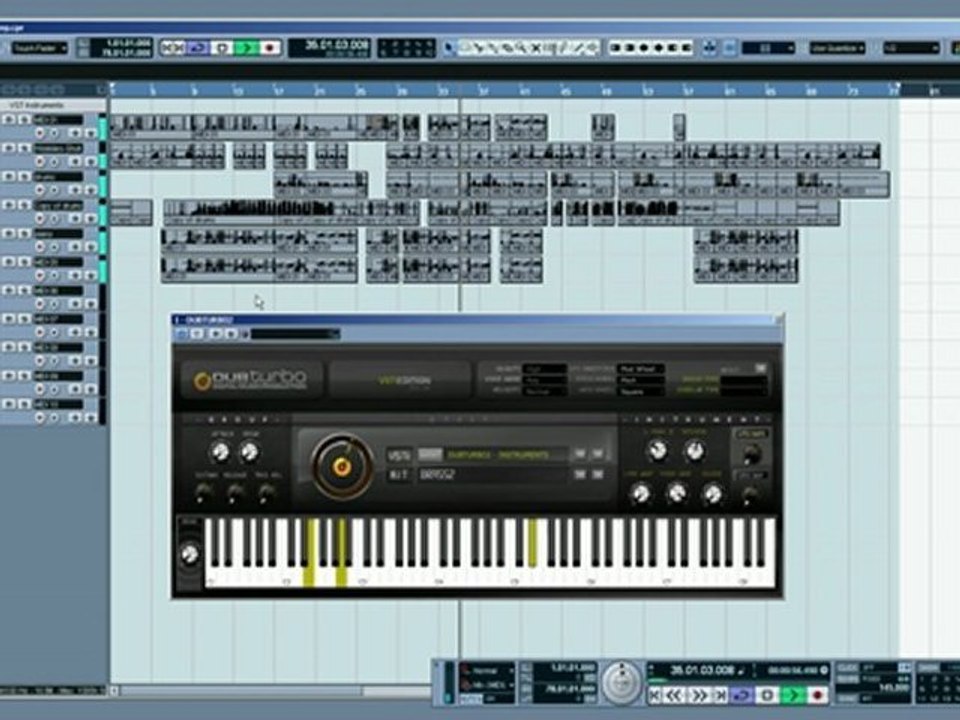Select the Object Selection arrow tool
This screenshot has width=960, height=720.
(450, 48)
